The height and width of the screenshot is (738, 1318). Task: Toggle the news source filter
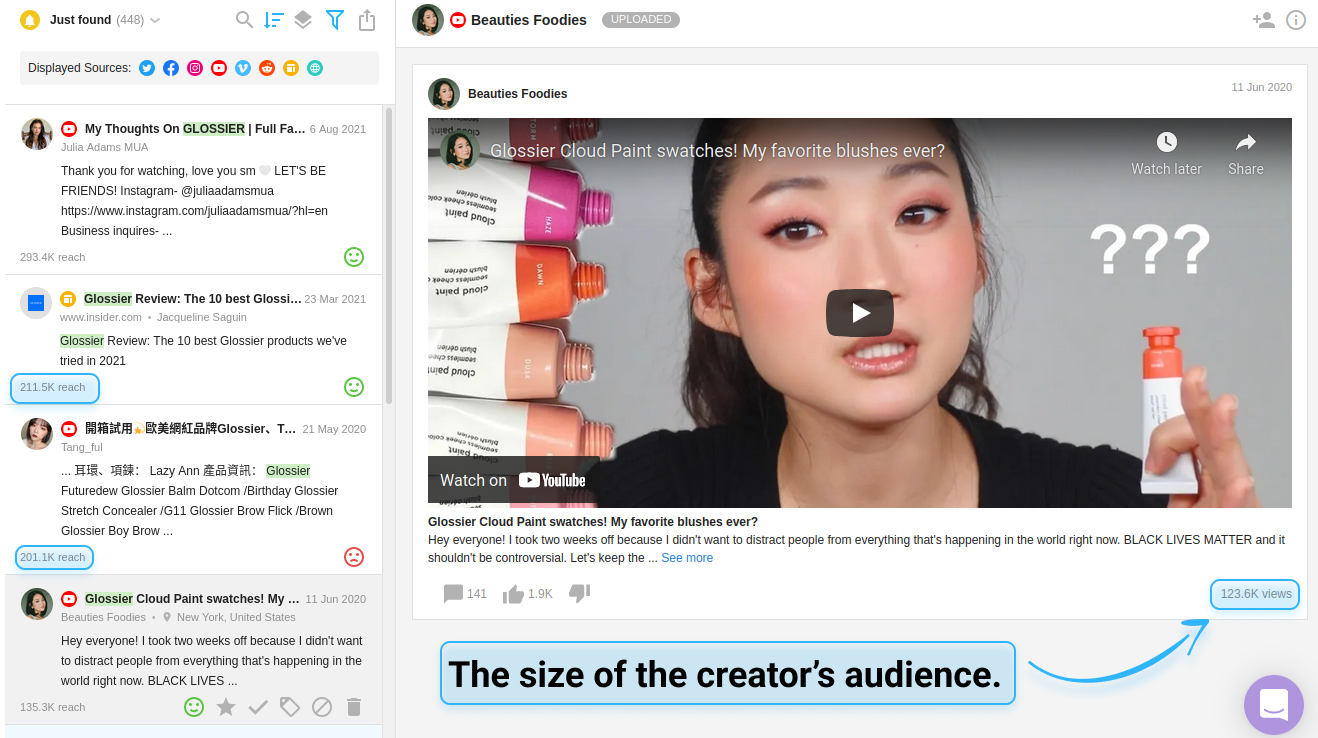291,68
